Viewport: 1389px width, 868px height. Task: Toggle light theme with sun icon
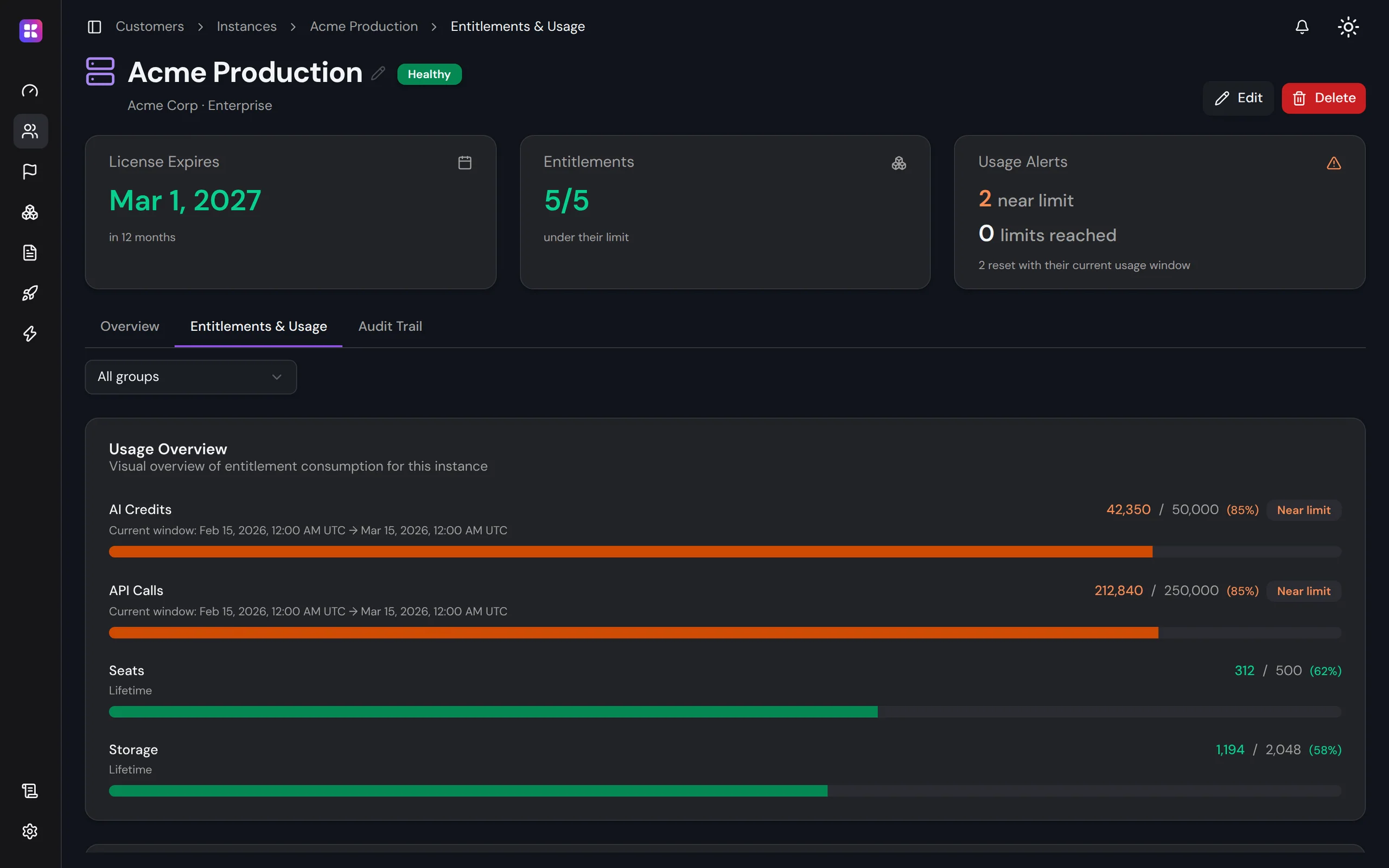[1348, 27]
